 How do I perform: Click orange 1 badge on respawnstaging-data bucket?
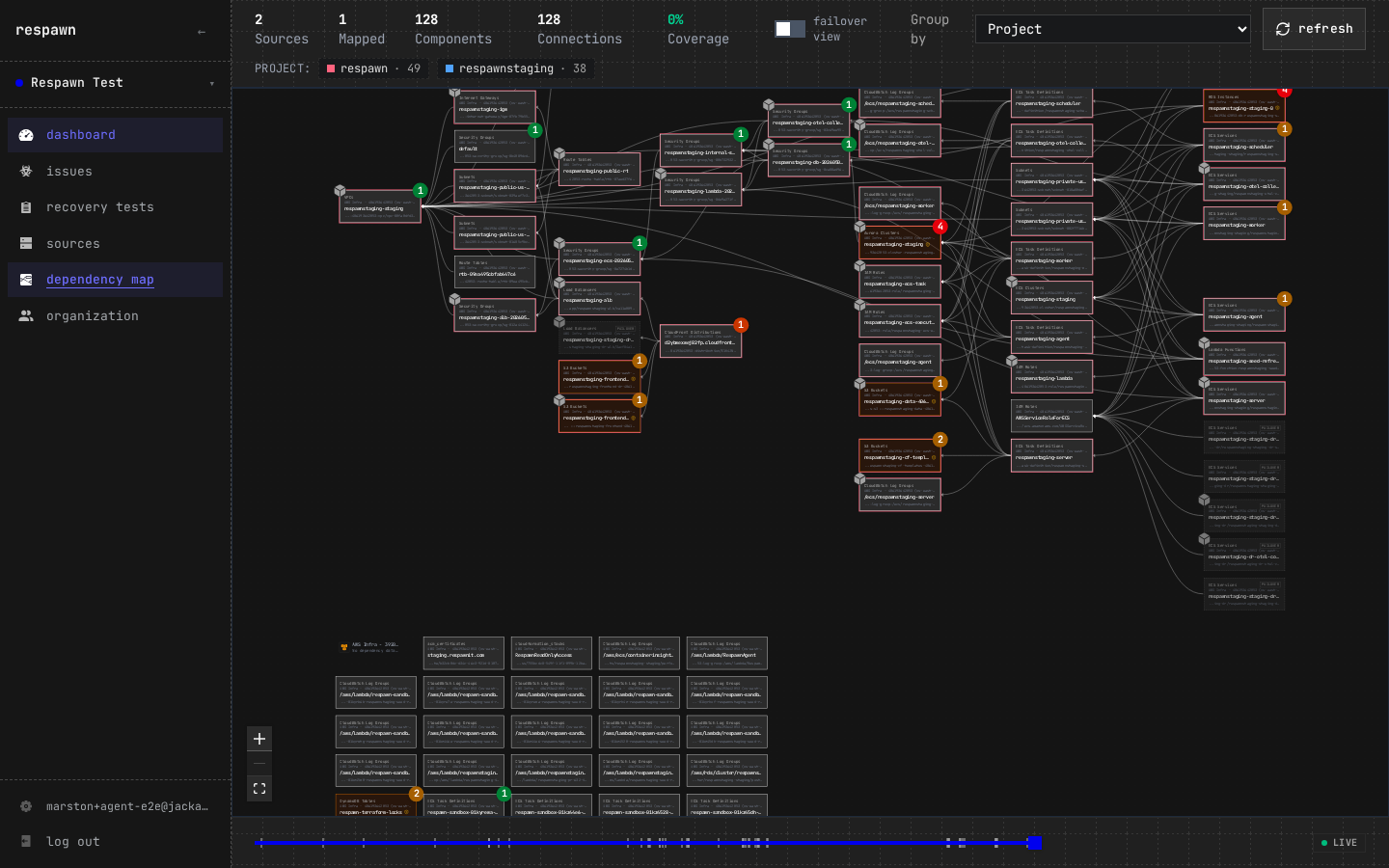(x=940, y=384)
